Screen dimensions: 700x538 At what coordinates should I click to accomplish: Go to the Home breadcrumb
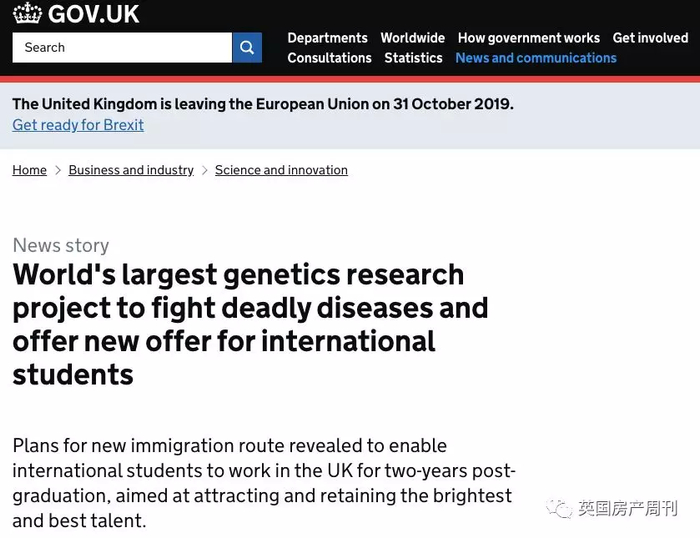(29, 170)
